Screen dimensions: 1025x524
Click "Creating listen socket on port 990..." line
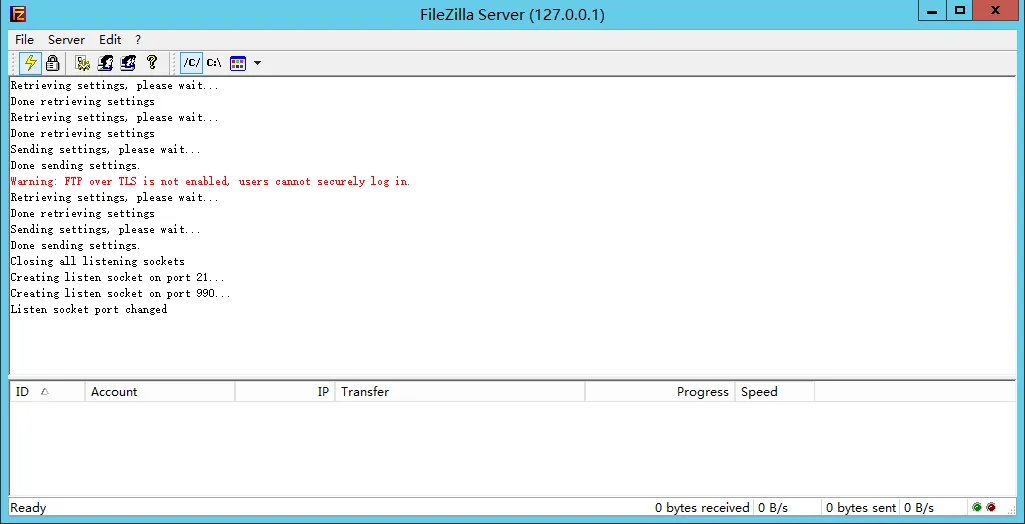[x=120, y=293]
